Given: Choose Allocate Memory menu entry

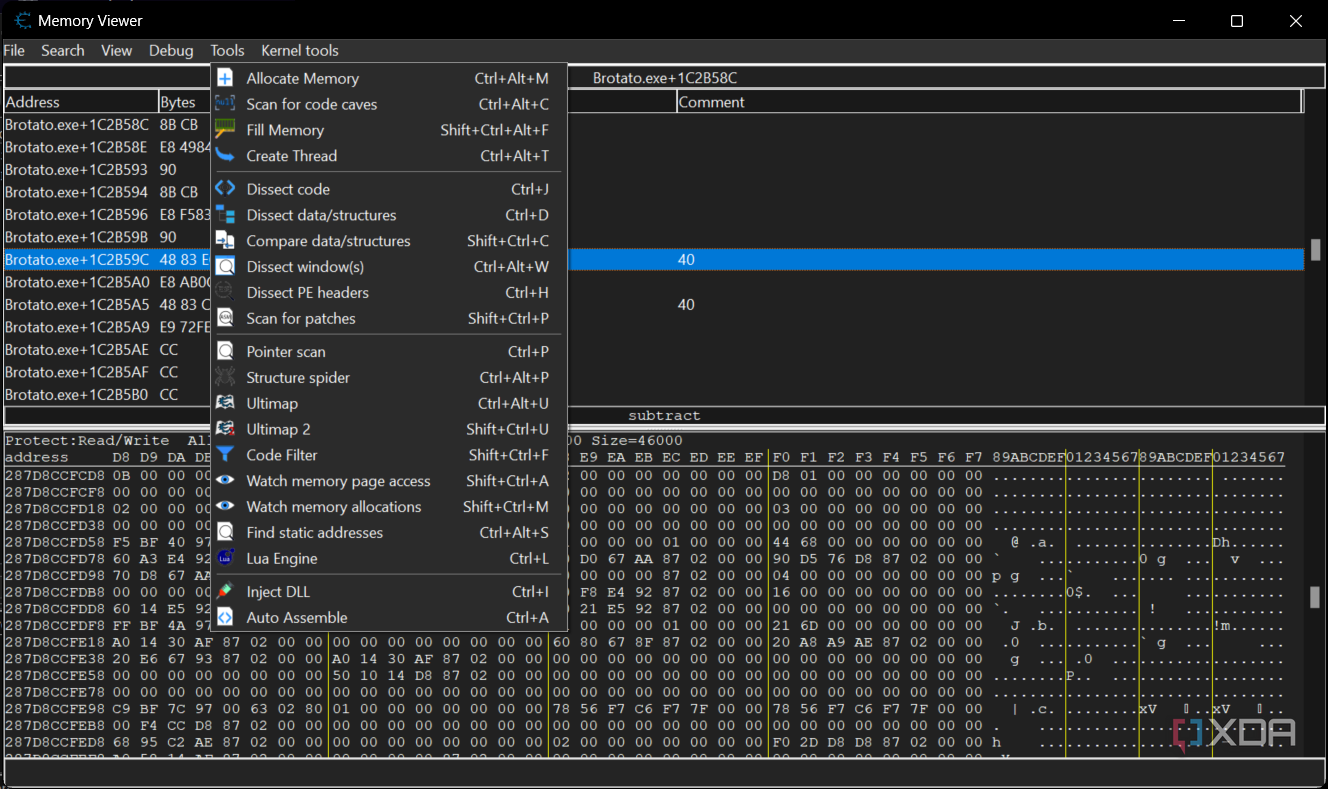Looking at the screenshot, I should pos(389,78).
